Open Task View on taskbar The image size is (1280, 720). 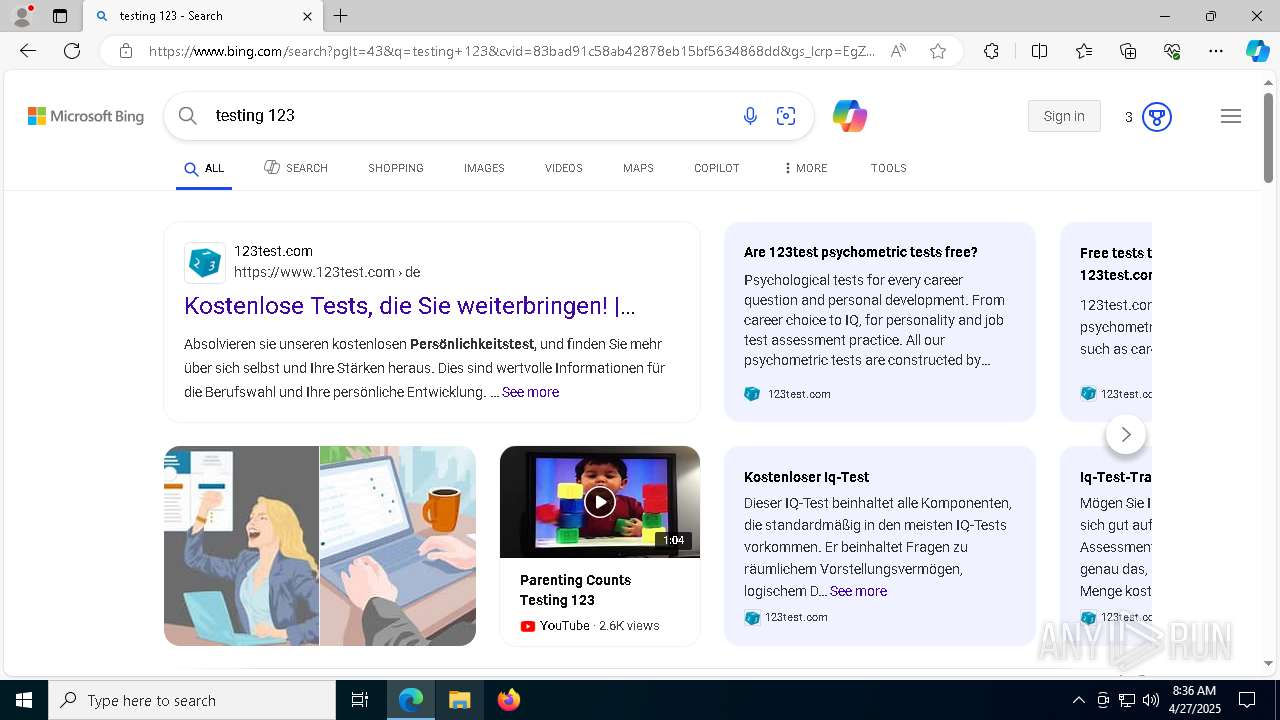tap(360, 700)
